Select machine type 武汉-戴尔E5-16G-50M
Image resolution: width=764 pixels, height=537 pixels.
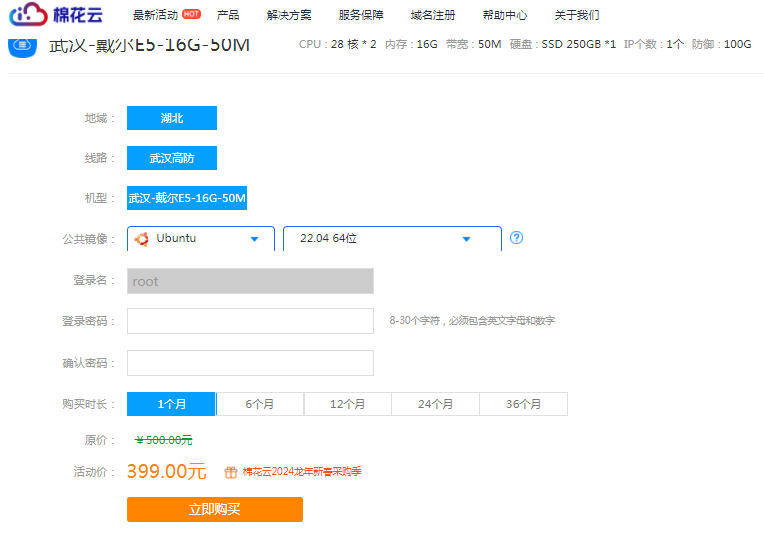click(187, 198)
